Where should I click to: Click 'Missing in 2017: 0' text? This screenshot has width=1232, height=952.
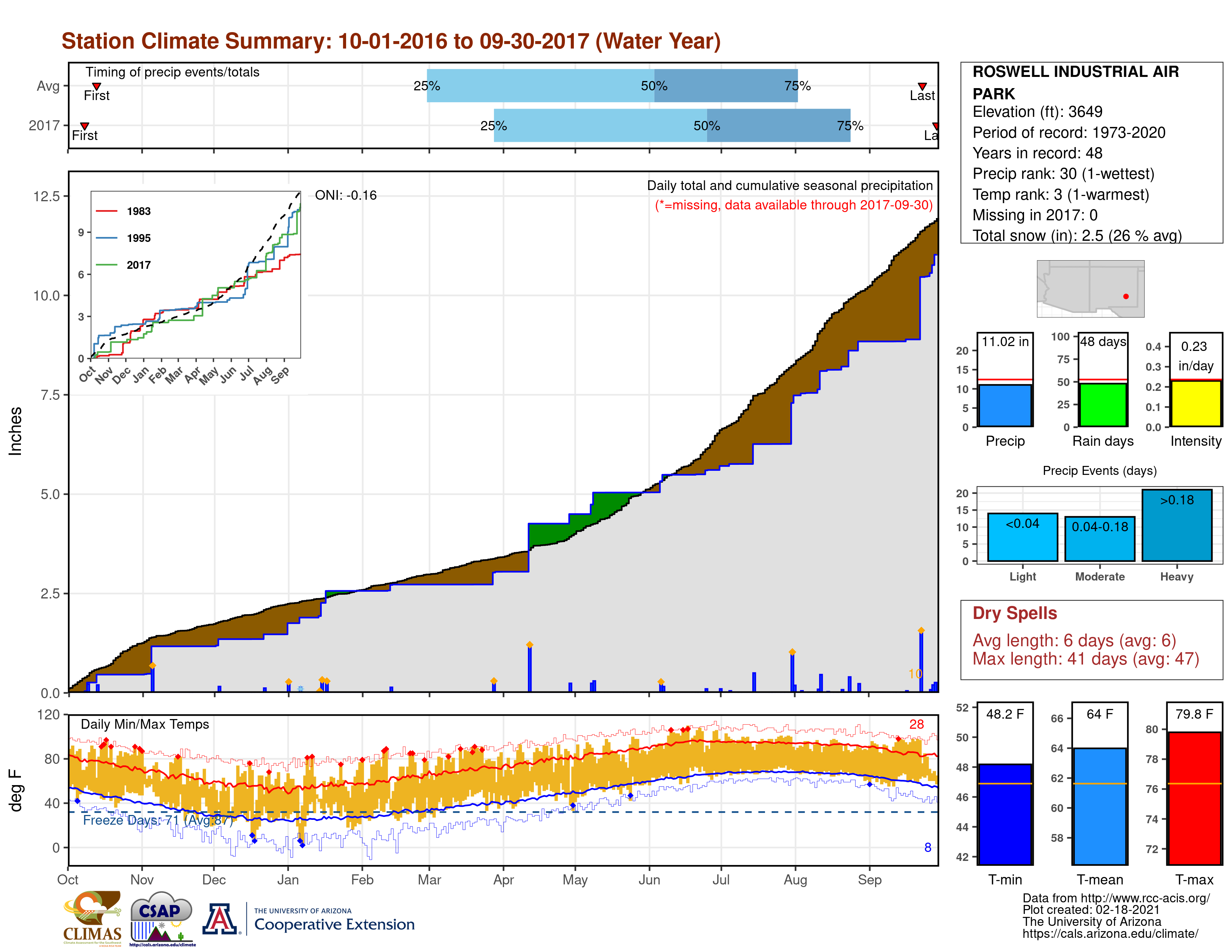coord(1035,215)
